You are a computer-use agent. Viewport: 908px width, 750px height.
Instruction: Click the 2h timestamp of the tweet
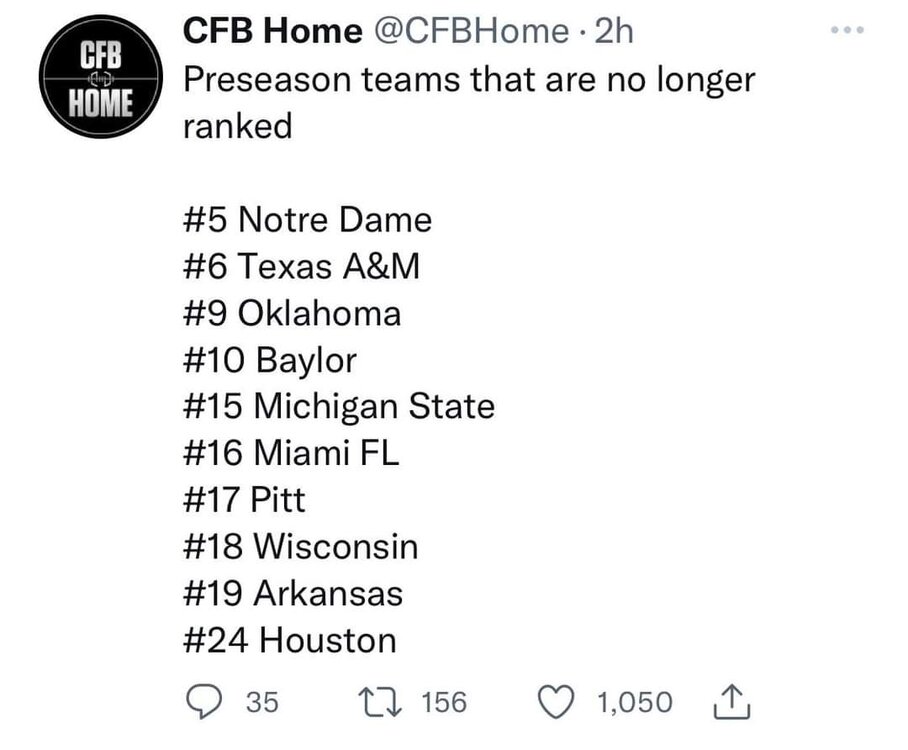click(613, 32)
